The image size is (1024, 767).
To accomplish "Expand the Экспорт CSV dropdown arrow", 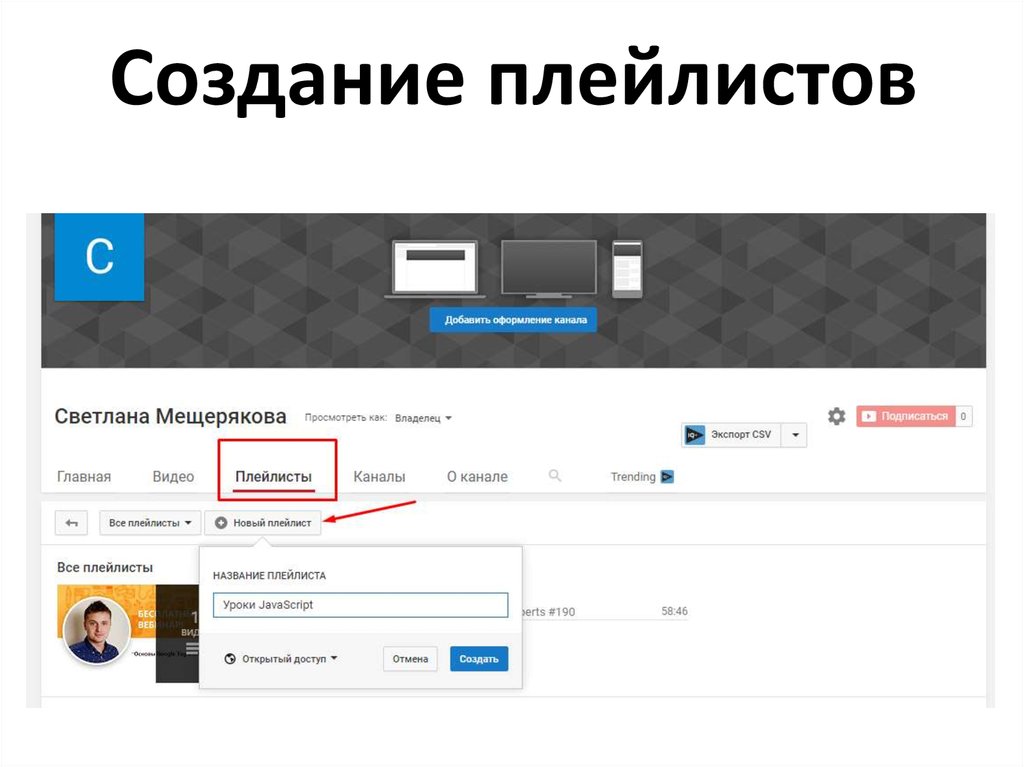I will click(x=795, y=435).
